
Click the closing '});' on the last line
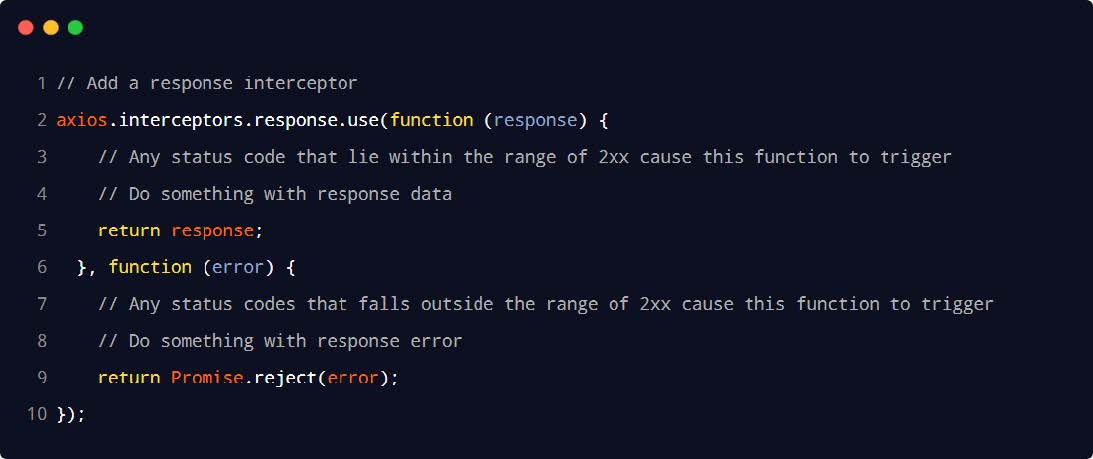pos(71,414)
